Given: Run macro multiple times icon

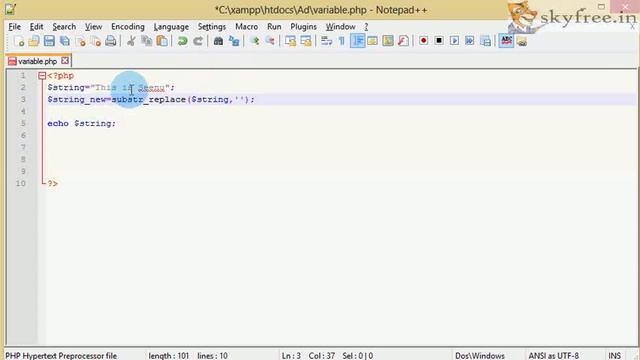Looking at the screenshot, I should click(x=470, y=41).
